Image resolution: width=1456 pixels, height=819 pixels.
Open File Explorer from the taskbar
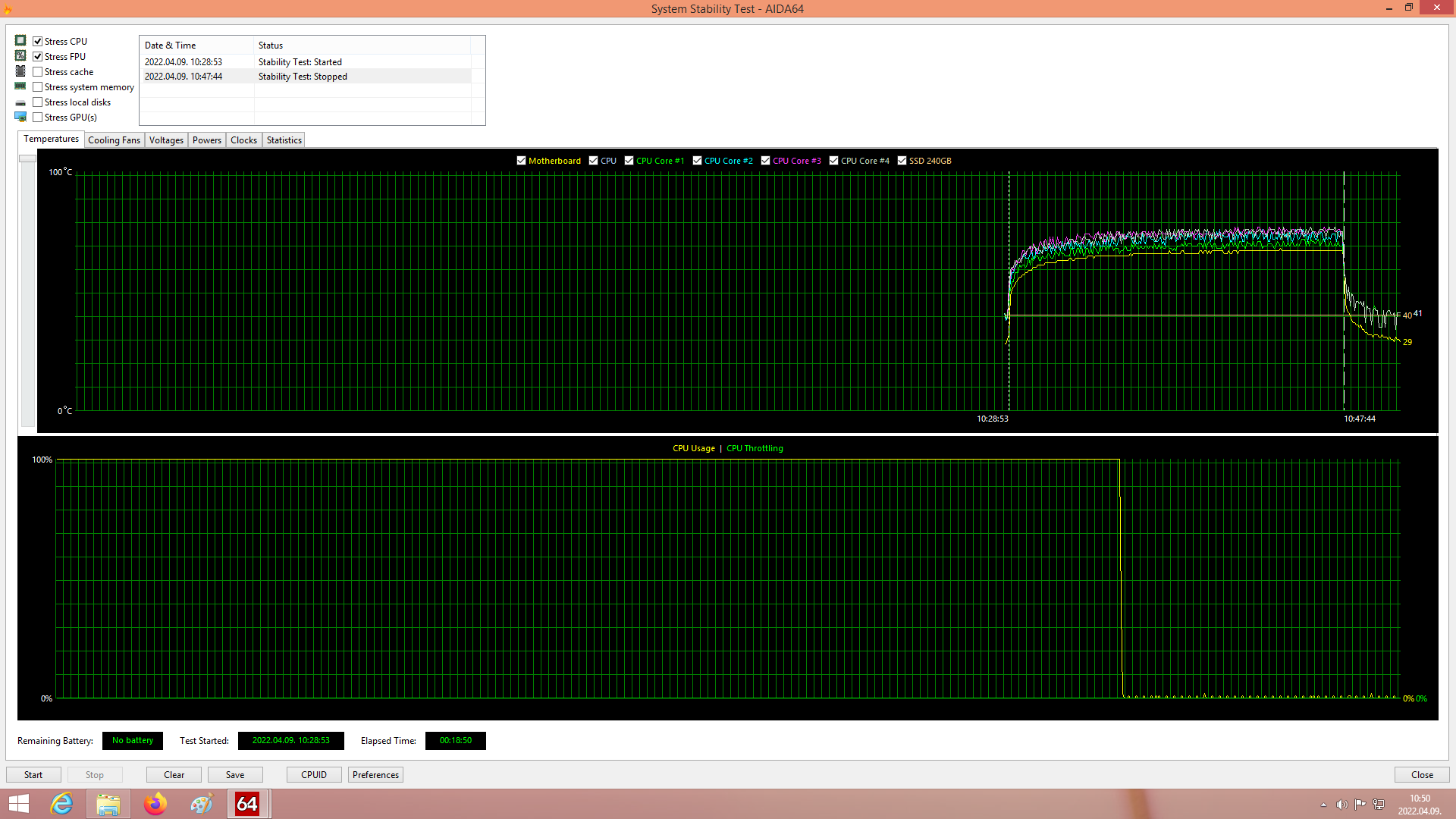(108, 804)
